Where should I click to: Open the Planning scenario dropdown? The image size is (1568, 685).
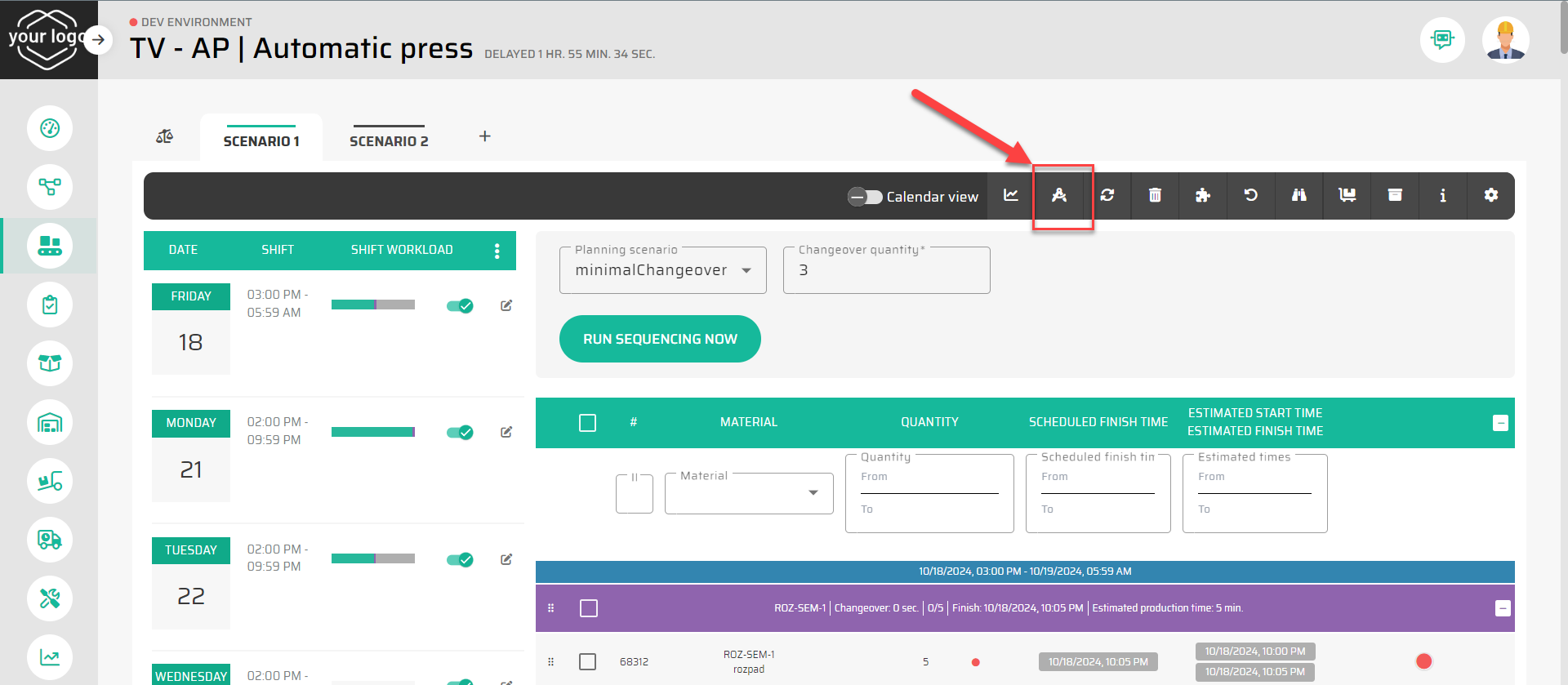[x=662, y=270]
